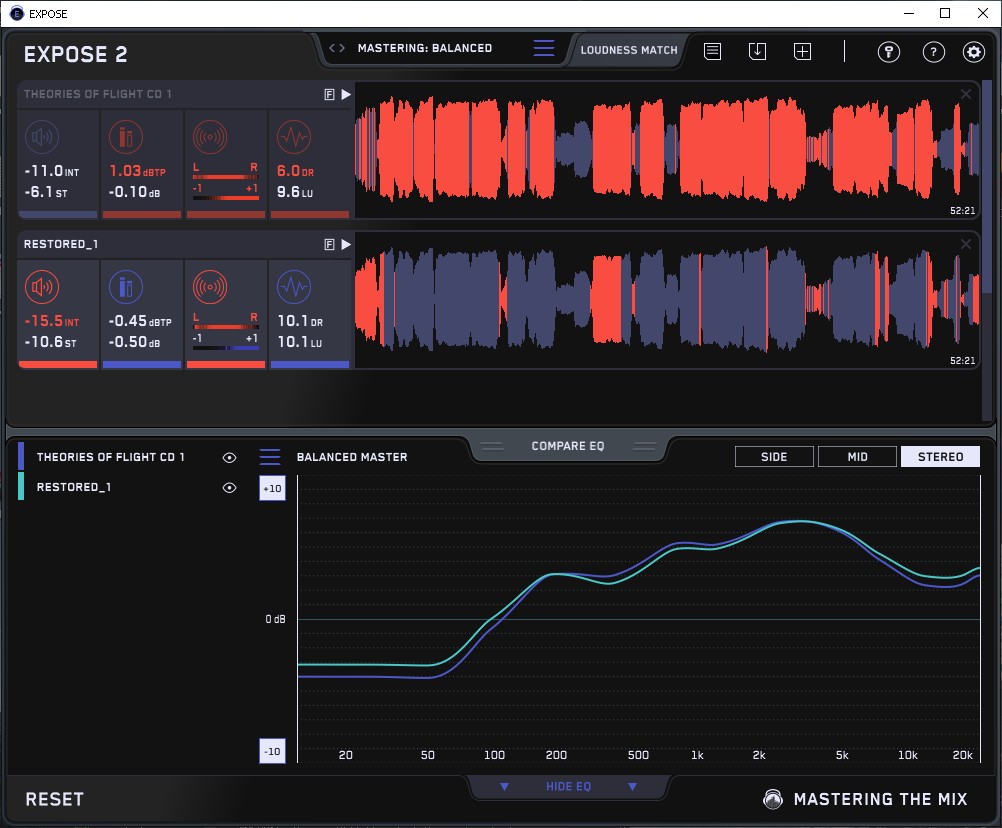Click the stereo phase icon for Restored_1

click(x=210, y=287)
